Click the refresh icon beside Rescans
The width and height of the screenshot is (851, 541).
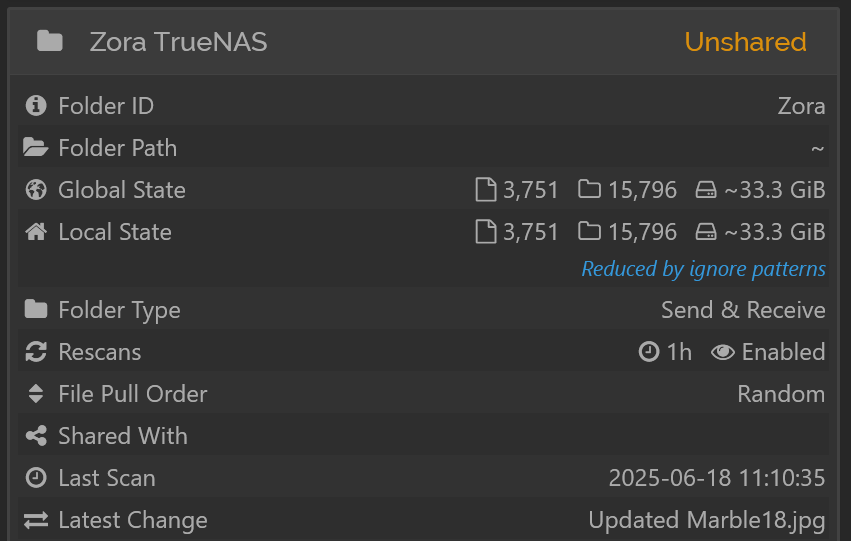[36, 352]
